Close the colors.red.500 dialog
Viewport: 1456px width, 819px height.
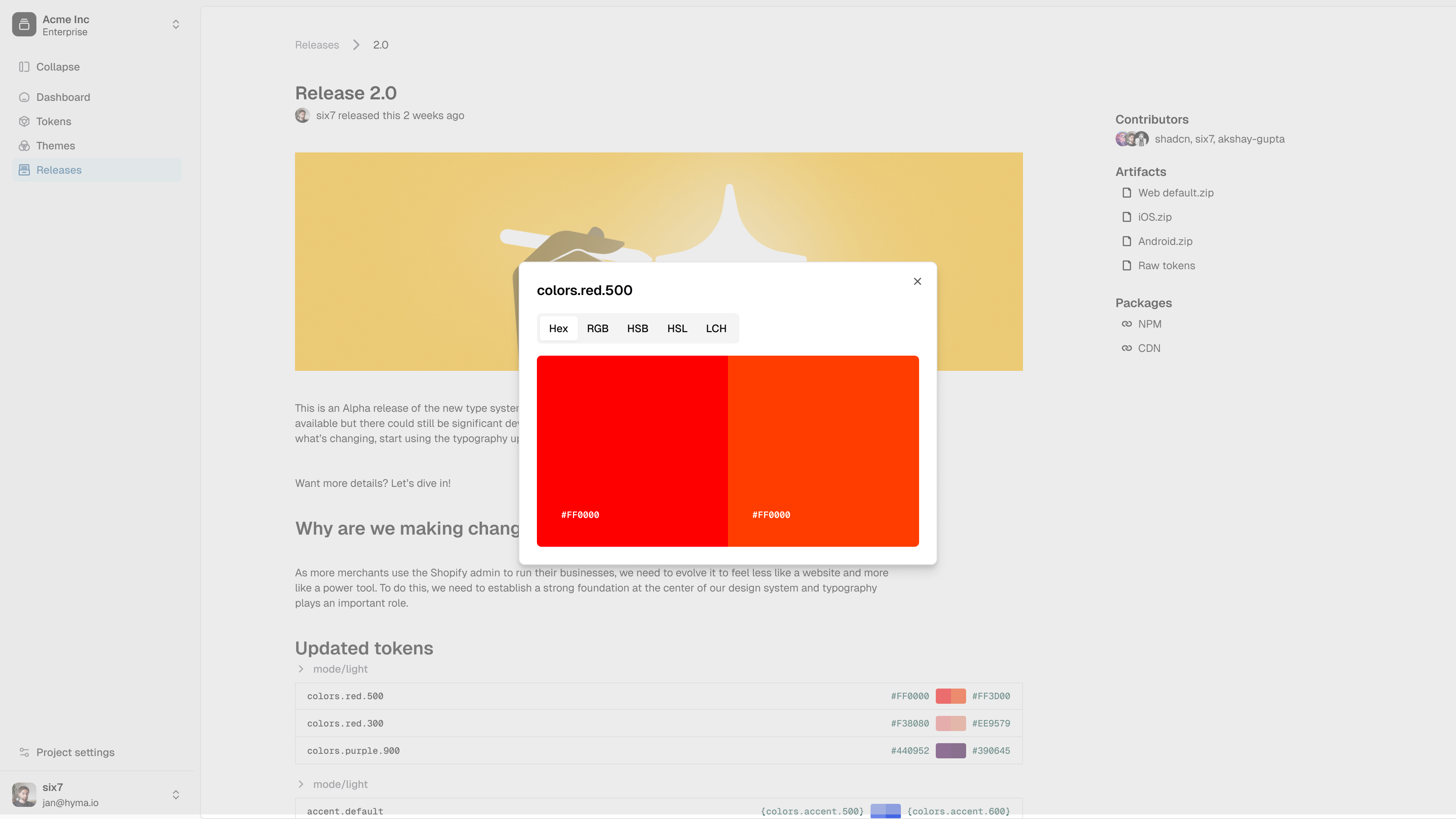pos(917,281)
